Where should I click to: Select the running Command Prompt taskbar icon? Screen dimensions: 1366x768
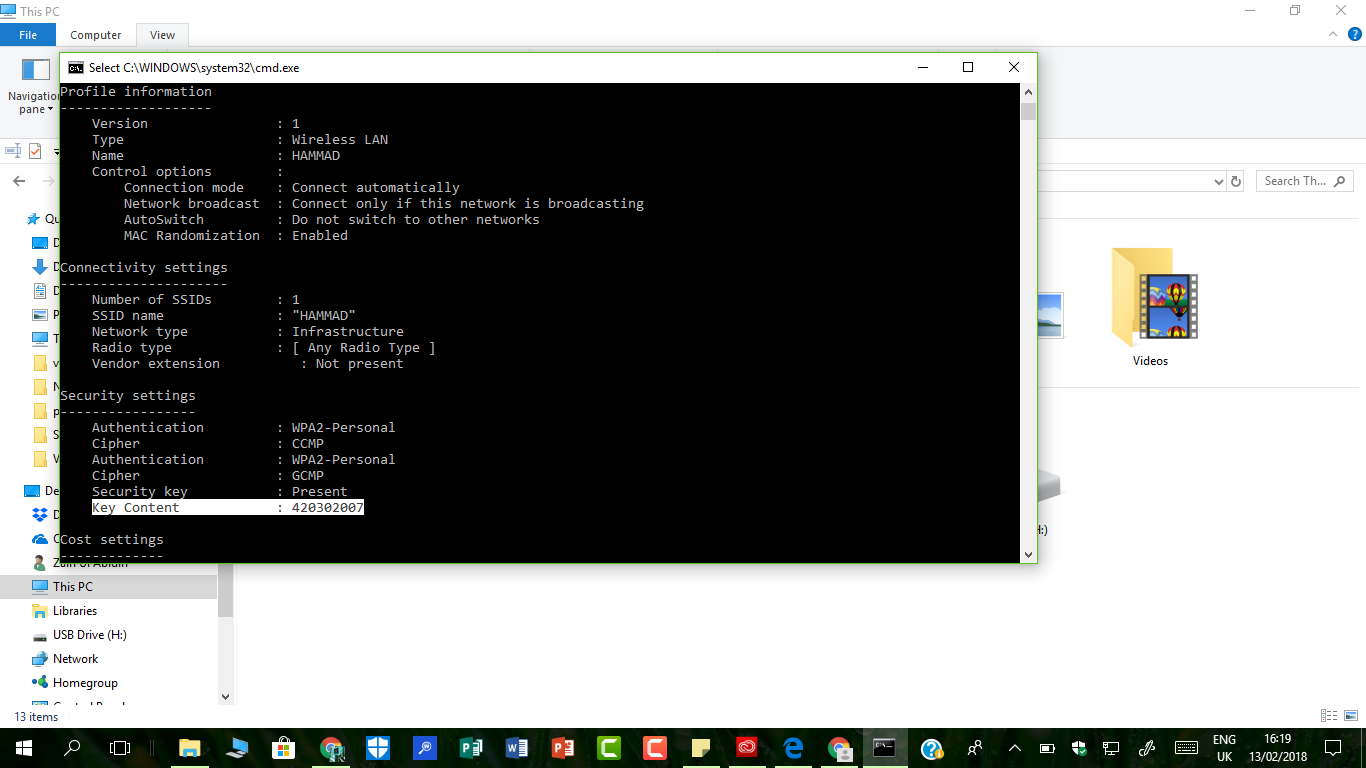tap(883, 747)
